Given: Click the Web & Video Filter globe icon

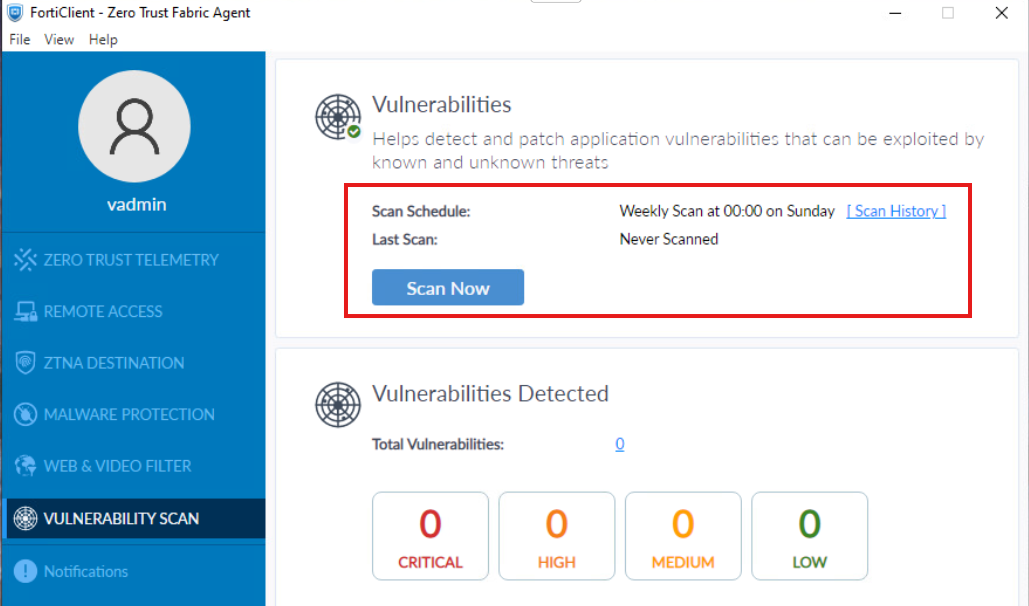Looking at the screenshot, I should tap(26, 466).
